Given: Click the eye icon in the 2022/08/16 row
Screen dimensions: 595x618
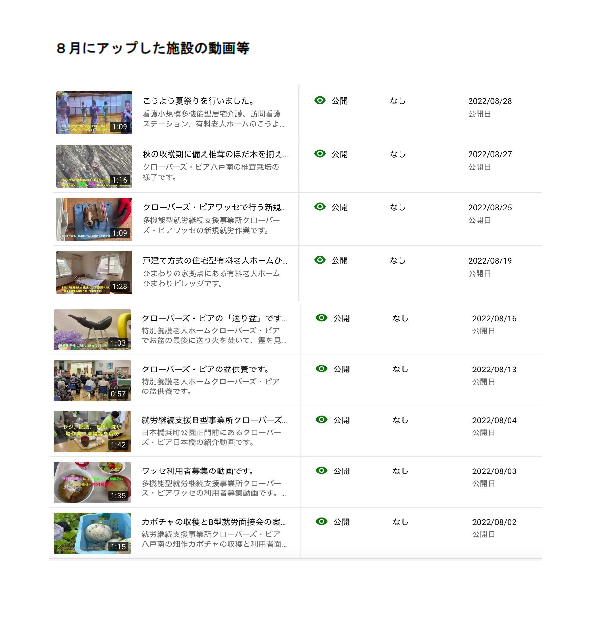Looking at the screenshot, I should coord(322,318).
